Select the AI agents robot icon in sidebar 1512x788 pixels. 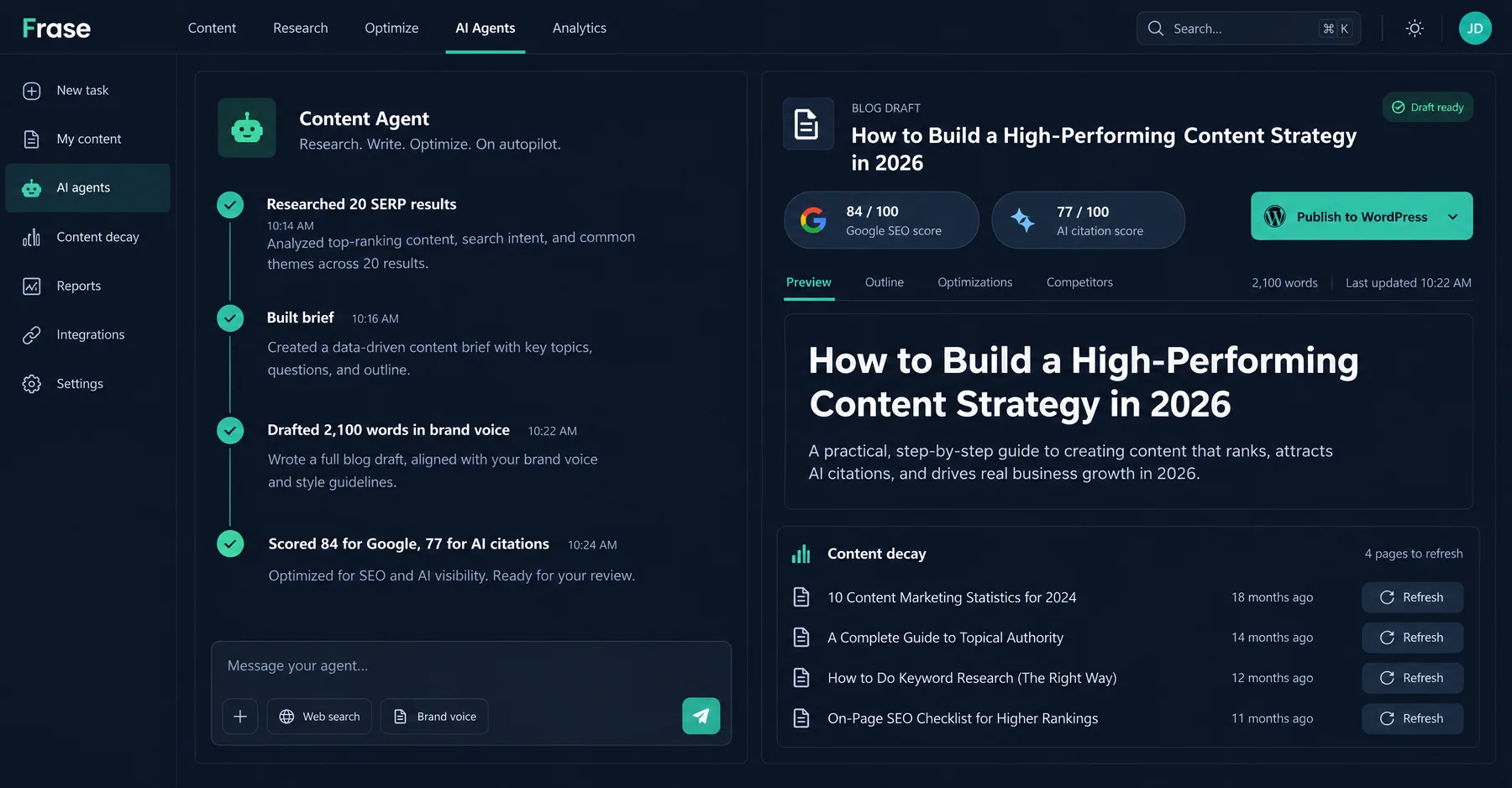click(x=32, y=188)
